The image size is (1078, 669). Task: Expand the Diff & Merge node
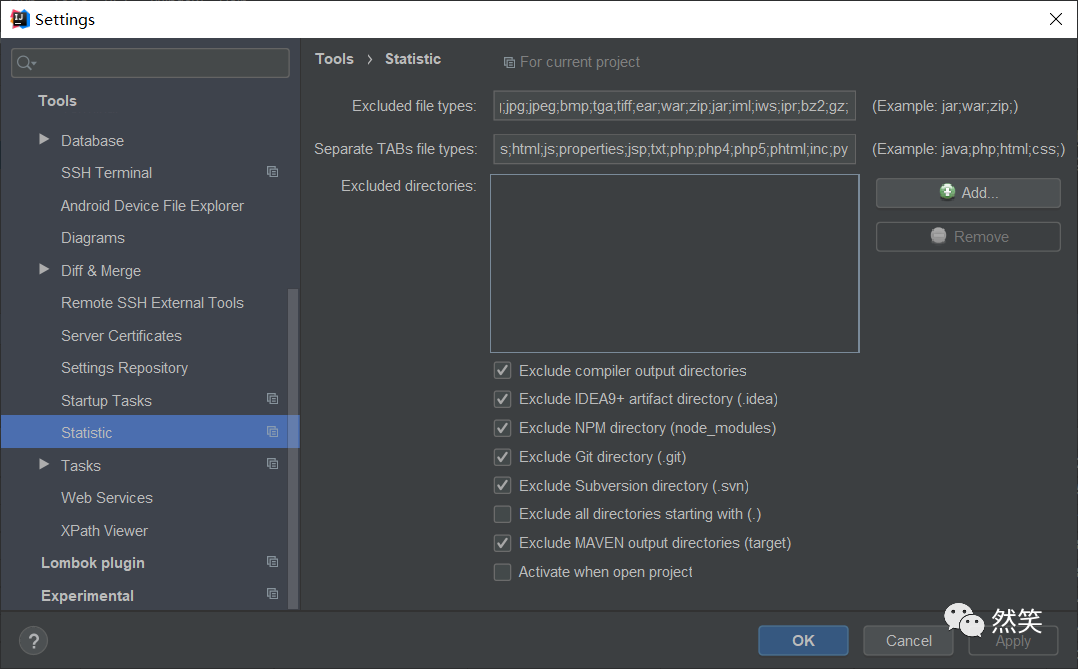point(44,270)
